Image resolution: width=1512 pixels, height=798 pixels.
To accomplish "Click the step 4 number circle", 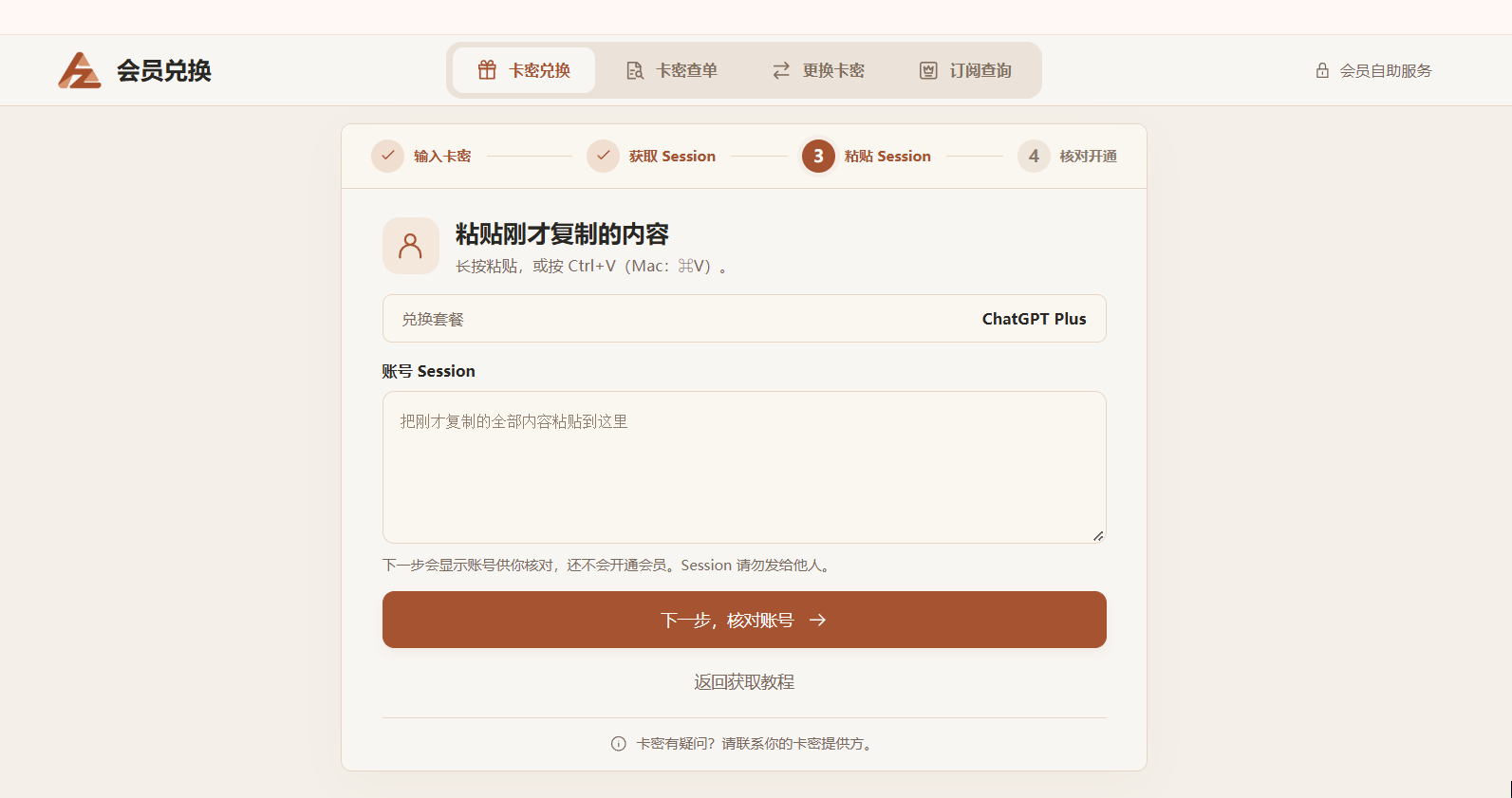I will (1034, 156).
